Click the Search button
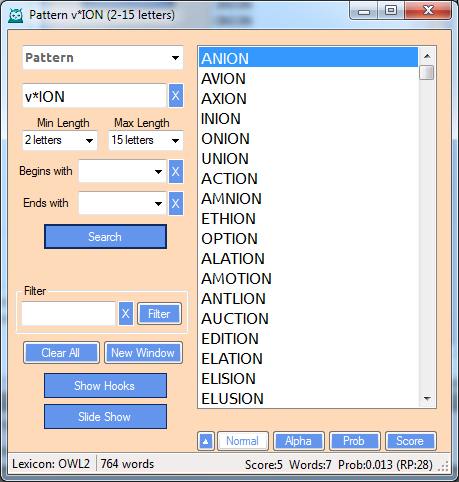Screen dimensions: 459x482 click(105, 237)
